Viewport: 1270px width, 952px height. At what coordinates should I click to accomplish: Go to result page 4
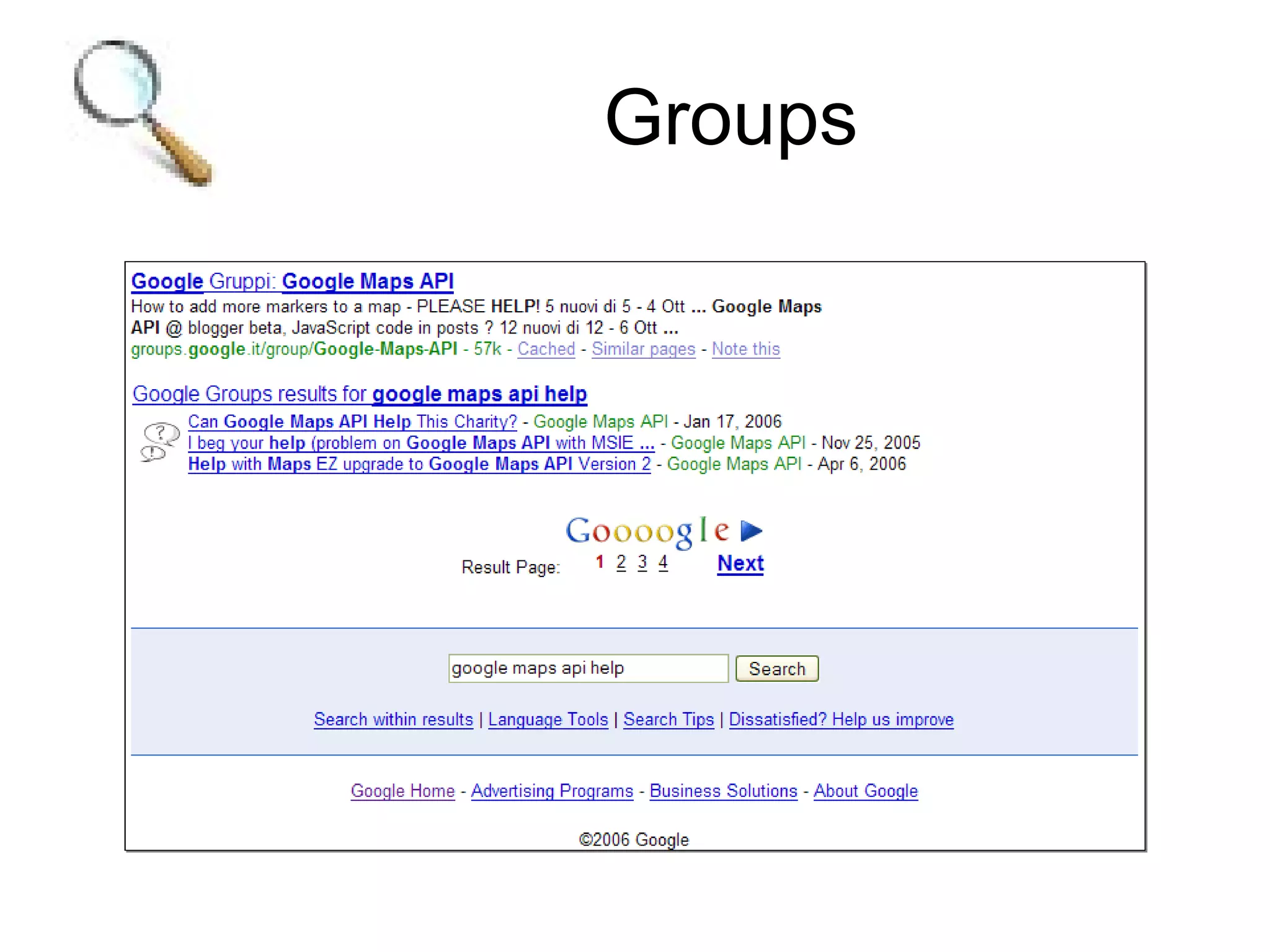[663, 562]
